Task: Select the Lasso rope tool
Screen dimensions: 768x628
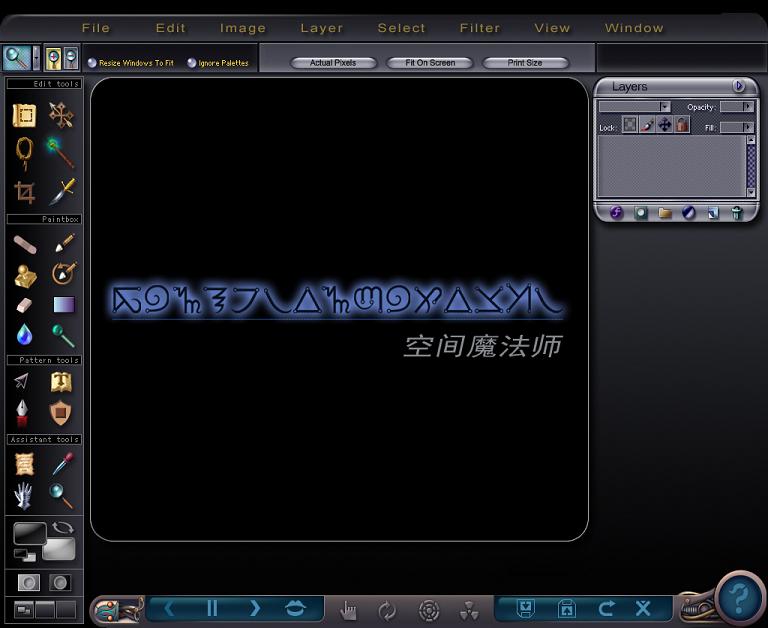Action: (x=24, y=153)
